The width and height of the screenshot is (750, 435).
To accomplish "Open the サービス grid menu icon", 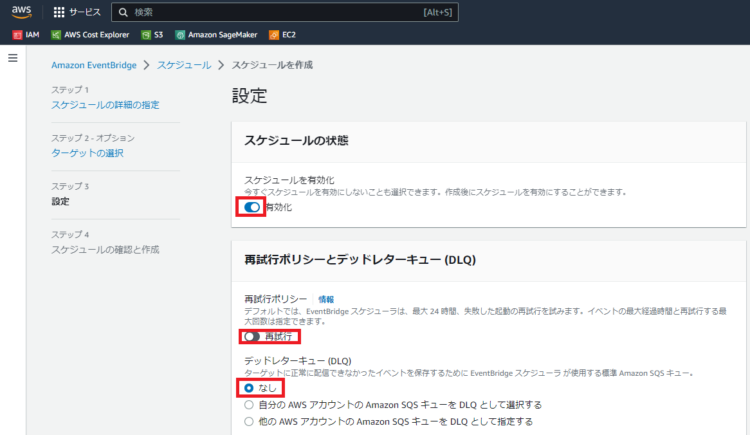I will click(x=59, y=12).
